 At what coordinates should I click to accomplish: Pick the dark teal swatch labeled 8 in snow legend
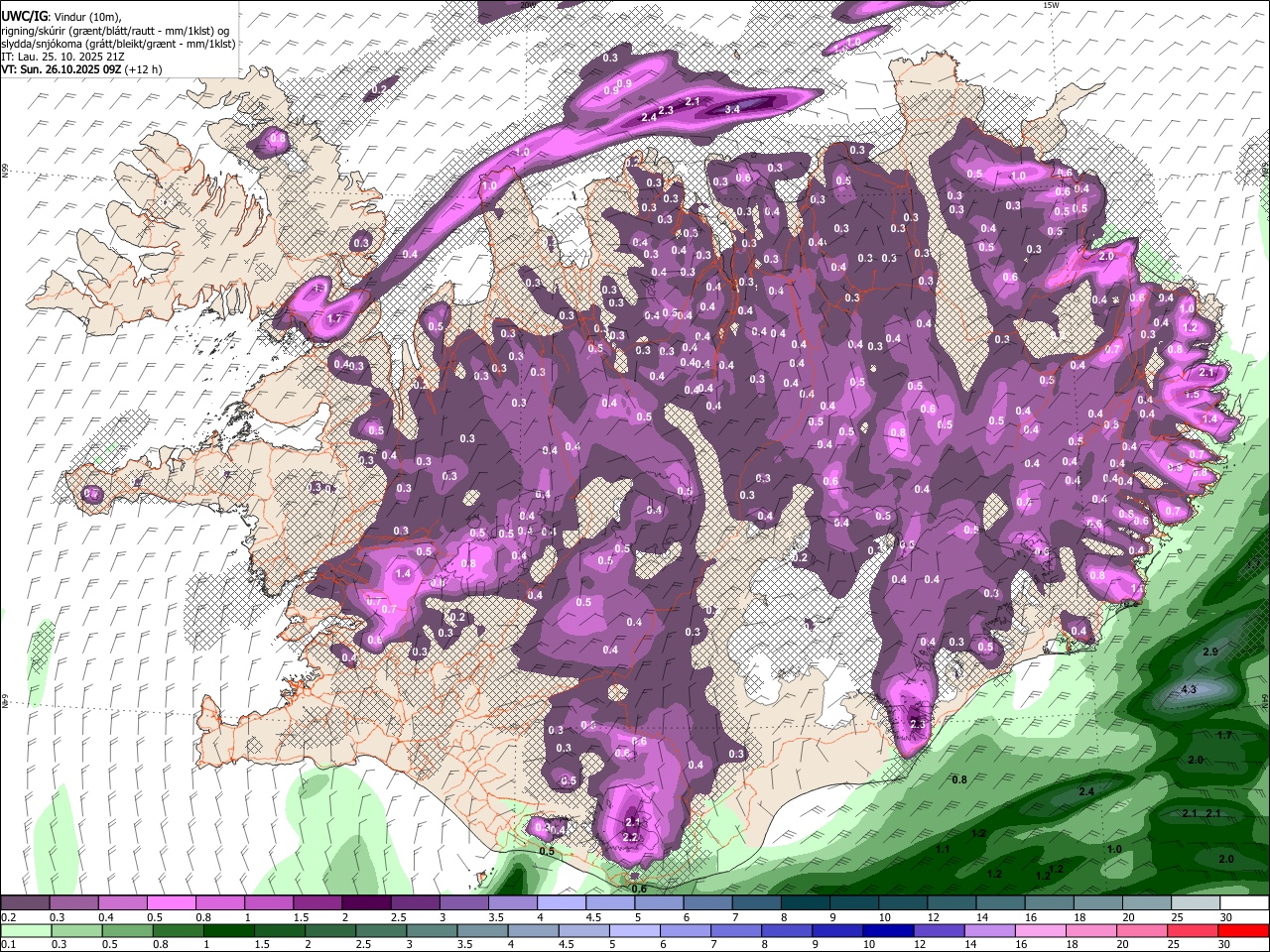(806, 903)
